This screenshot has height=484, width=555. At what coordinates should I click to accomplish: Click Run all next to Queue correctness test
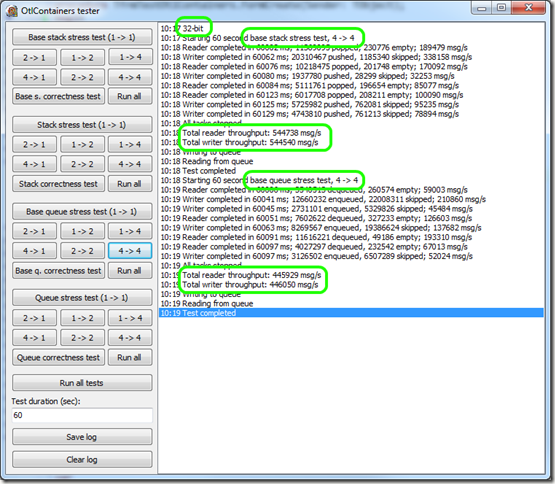point(130,358)
